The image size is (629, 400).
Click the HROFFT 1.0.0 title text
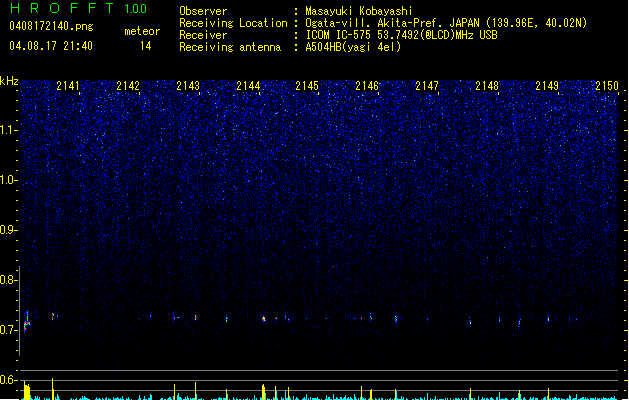click(78, 8)
